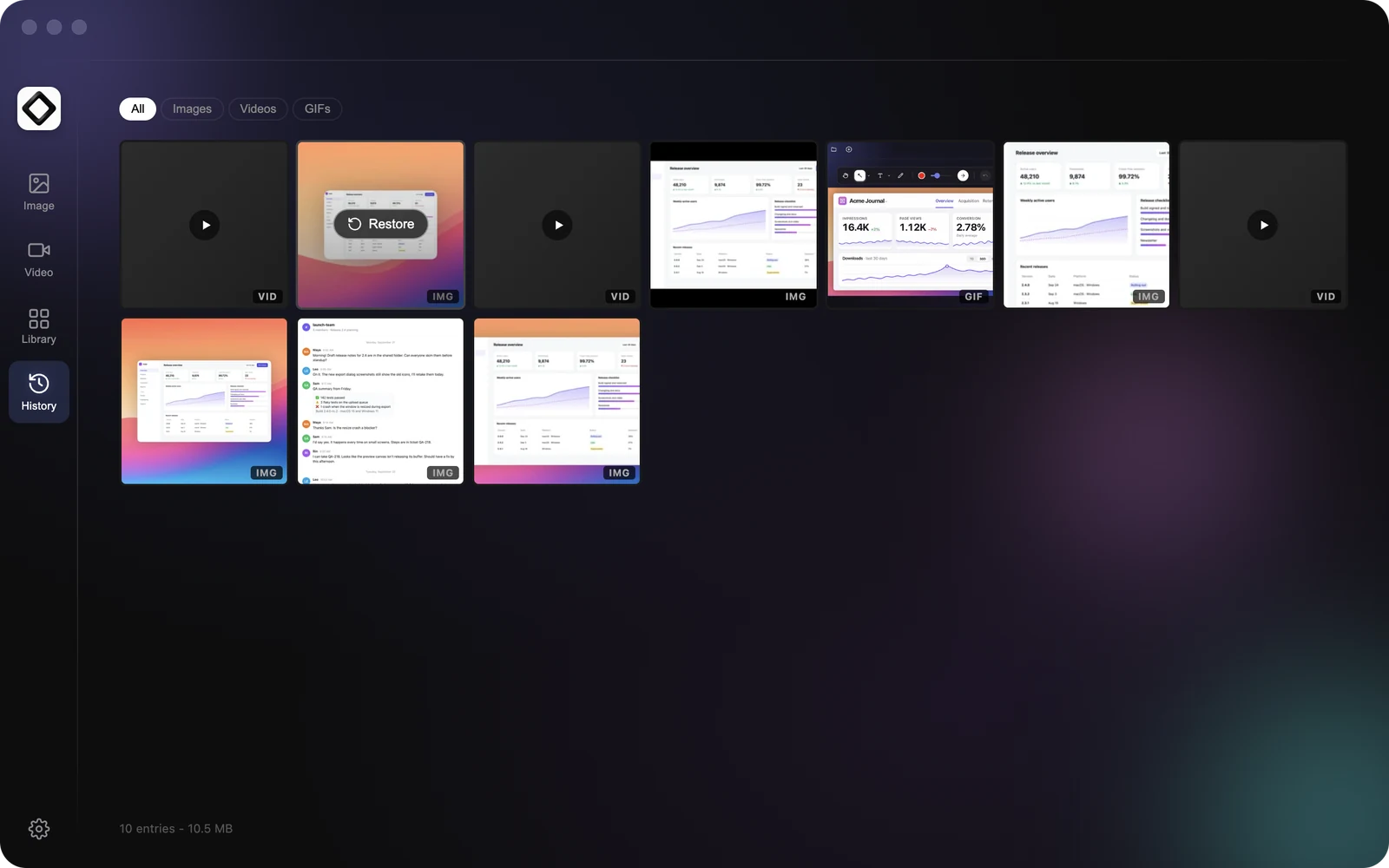Open the Library section
The width and height of the screenshot is (1389, 868).
click(39, 325)
